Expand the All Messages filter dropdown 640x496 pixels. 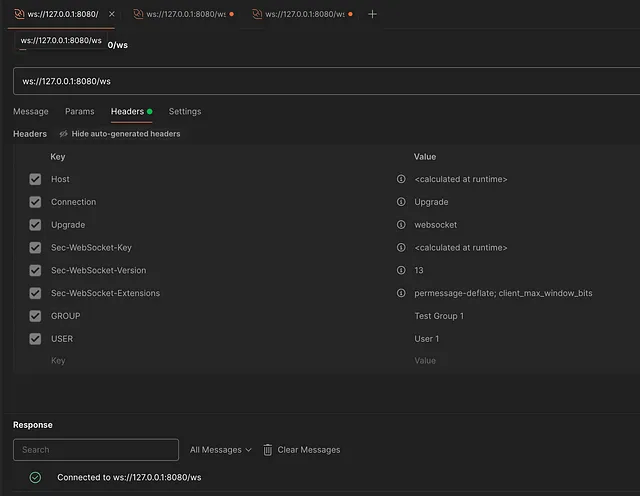tap(220, 450)
